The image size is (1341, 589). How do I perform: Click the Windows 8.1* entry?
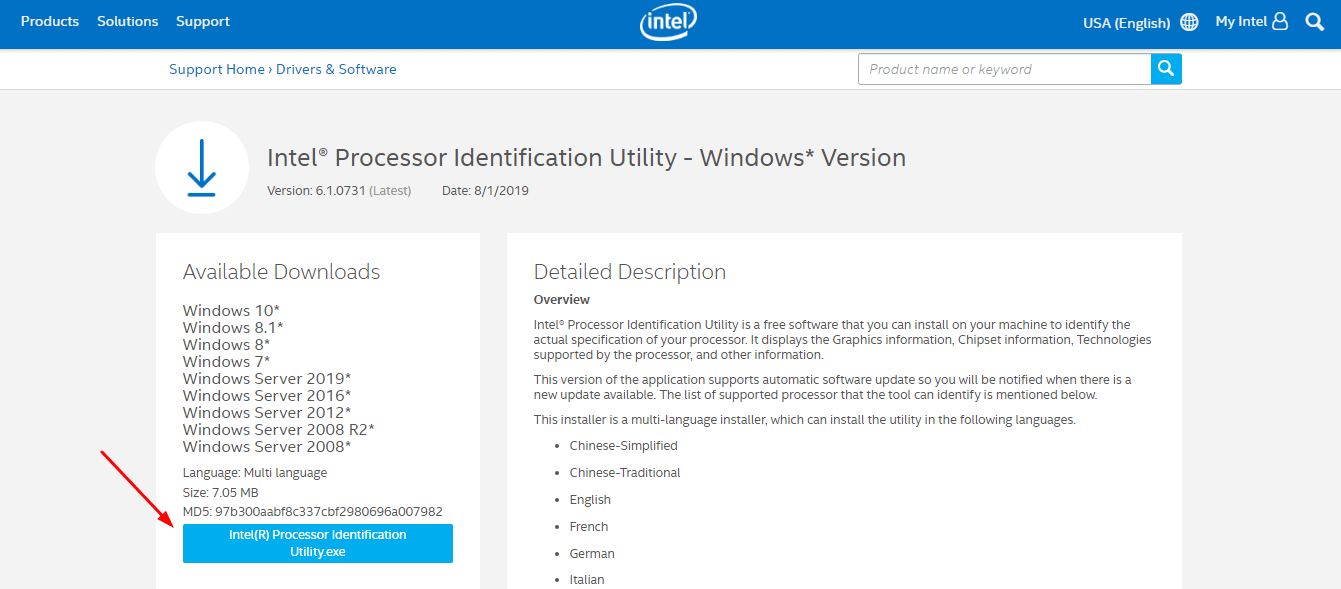coord(233,328)
